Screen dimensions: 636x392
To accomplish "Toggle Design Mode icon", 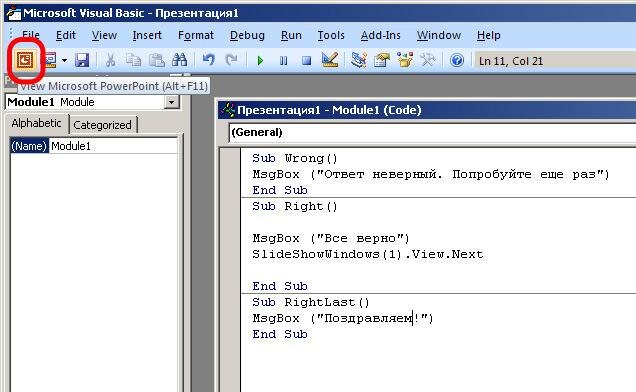I will point(330,60).
